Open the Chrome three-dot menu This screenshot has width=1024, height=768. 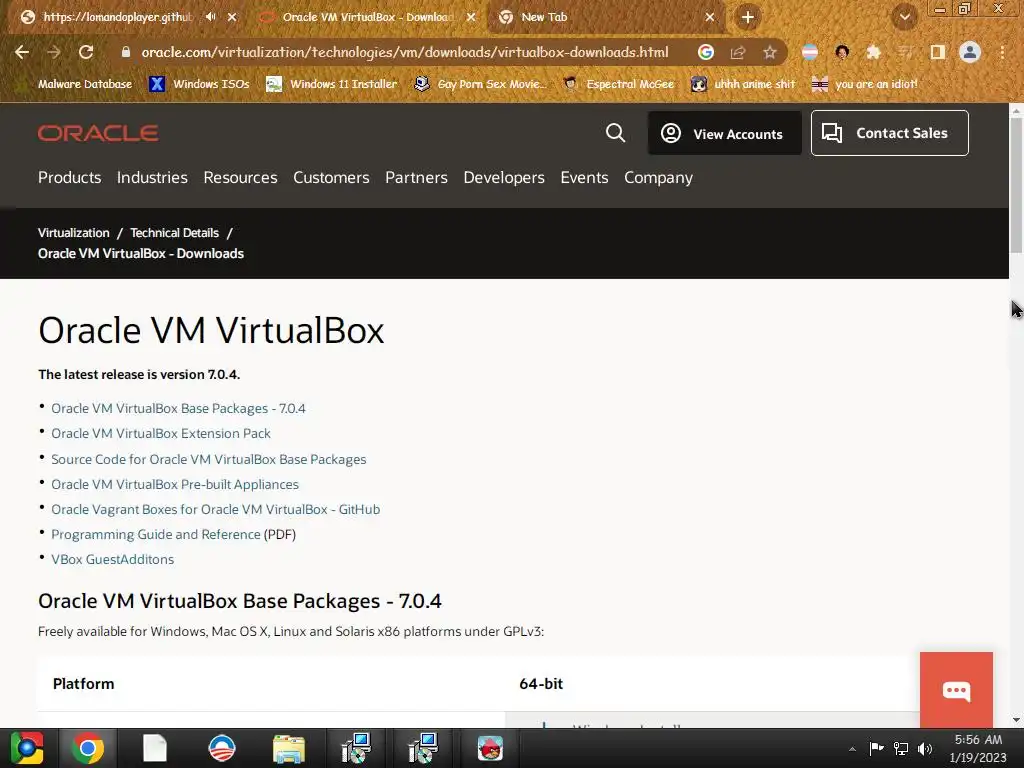[x=1002, y=52]
